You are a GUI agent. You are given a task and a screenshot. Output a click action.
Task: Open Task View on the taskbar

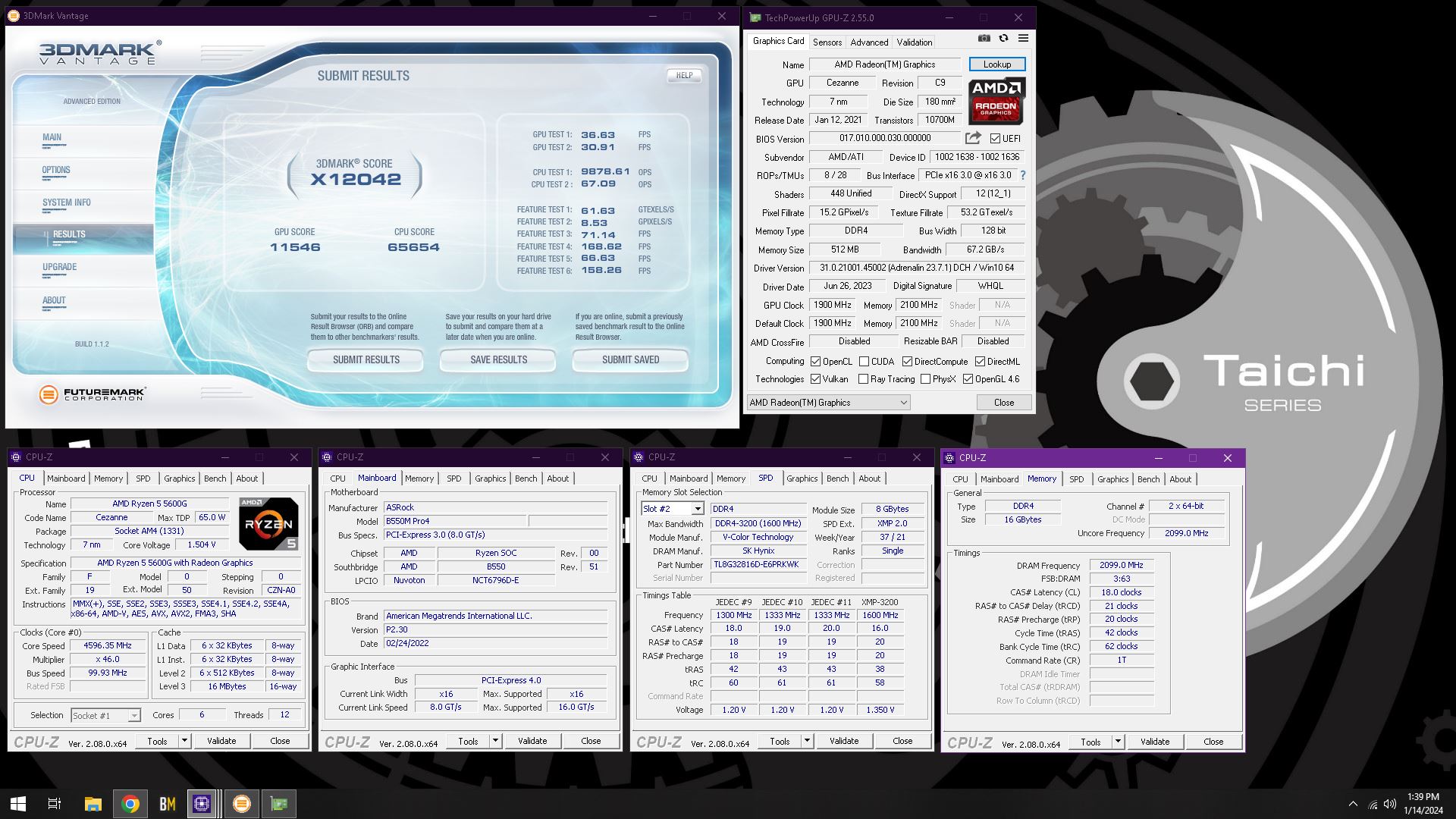[x=55, y=804]
